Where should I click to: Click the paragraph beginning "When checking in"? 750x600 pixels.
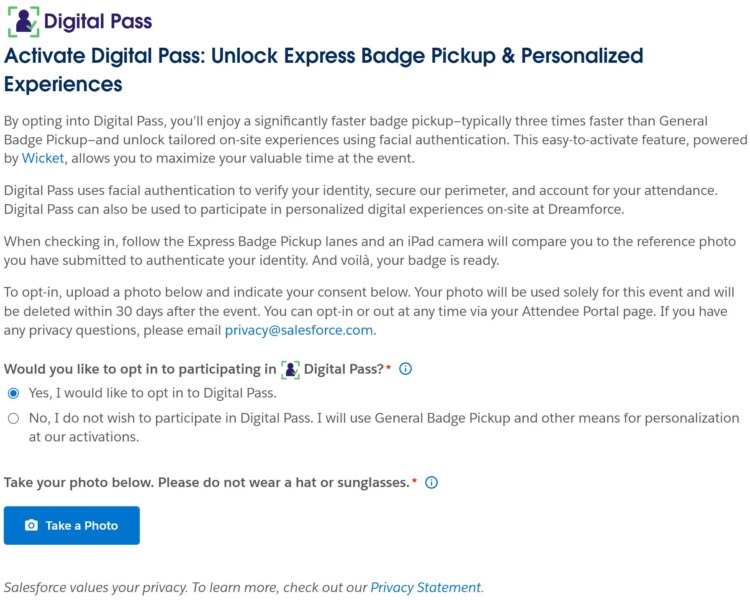370,251
